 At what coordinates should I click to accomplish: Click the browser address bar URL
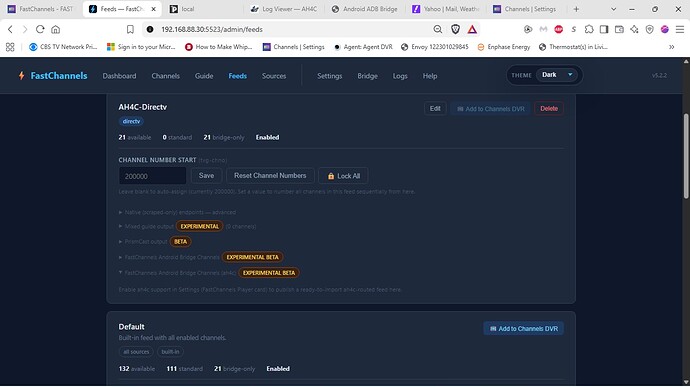pyautogui.click(x=212, y=29)
